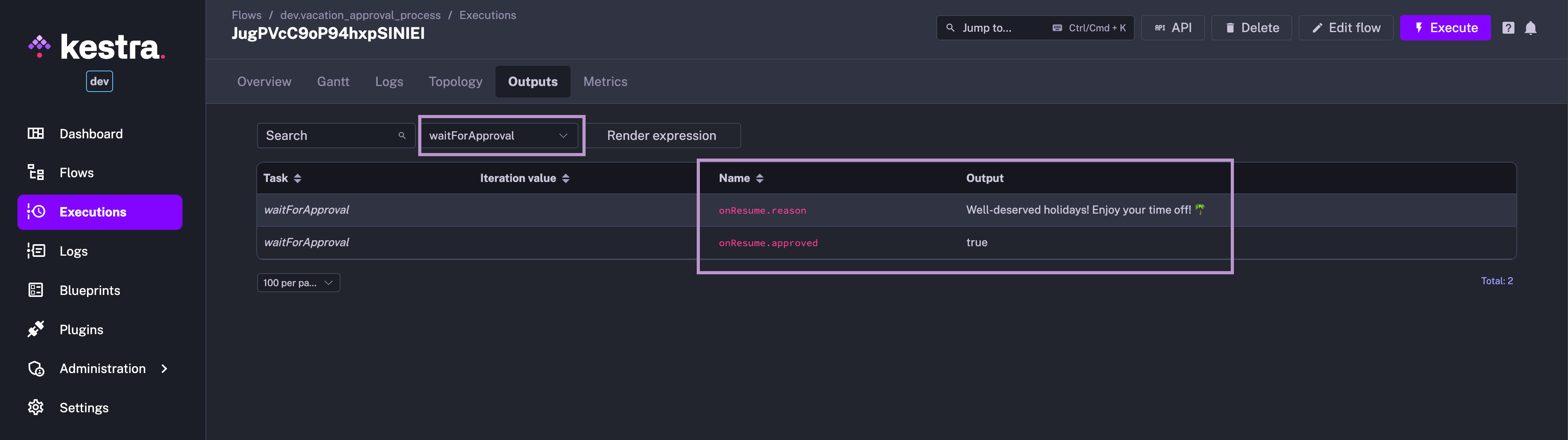Switch to the Gantt tab
This screenshot has height=440, width=1568.
tap(333, 81)
